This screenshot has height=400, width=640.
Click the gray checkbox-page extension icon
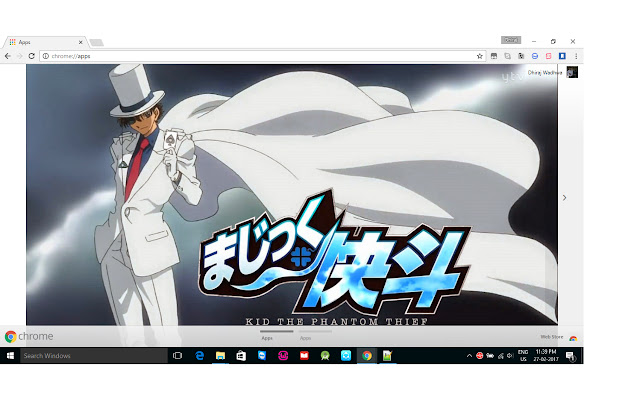507,56
